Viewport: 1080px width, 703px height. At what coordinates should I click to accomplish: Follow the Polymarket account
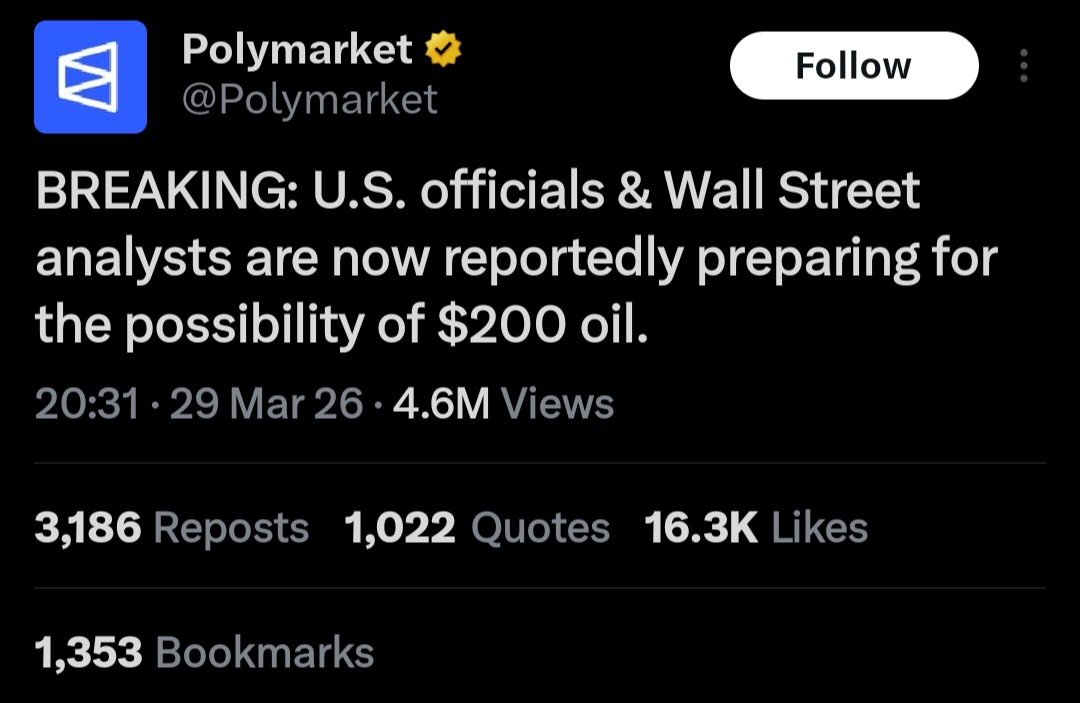[x=853, y=66]
